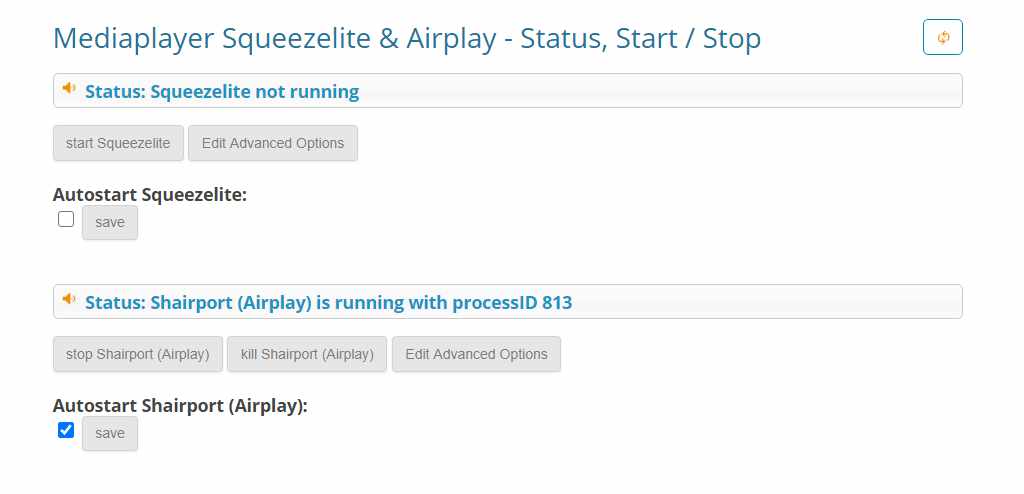Image resolution: width=1024 pixels, height=494 pixels.
Task: Click the word 'Status:' in the Squeezelite panel
Action: pos(115,91)
